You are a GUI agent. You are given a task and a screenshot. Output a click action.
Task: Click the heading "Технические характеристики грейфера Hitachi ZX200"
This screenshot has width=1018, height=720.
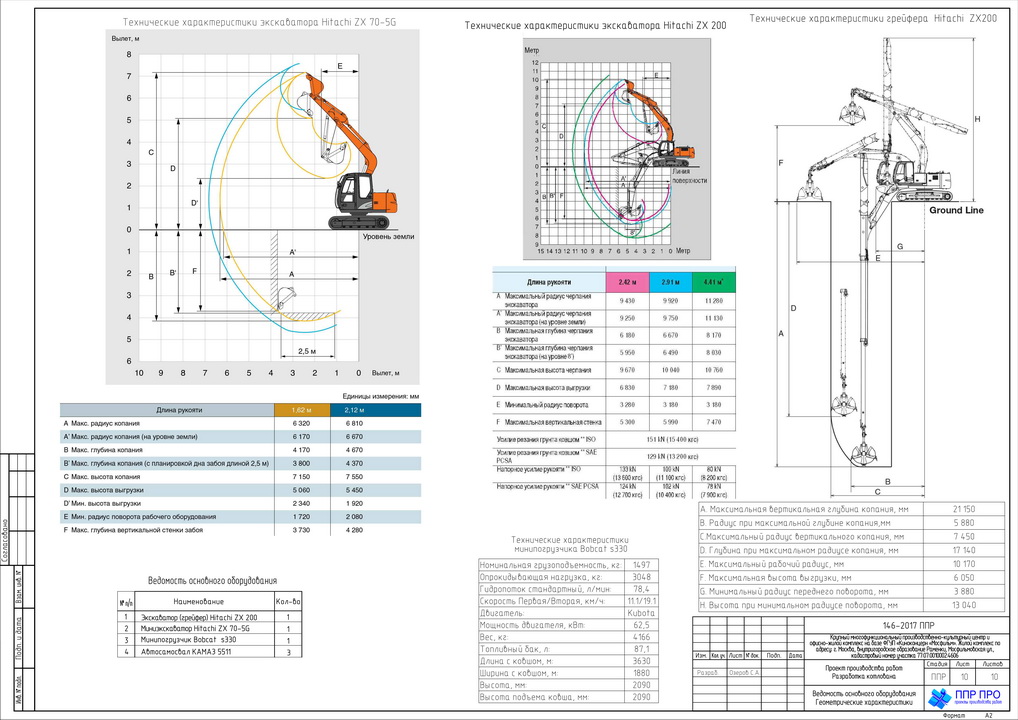point(873,19)
